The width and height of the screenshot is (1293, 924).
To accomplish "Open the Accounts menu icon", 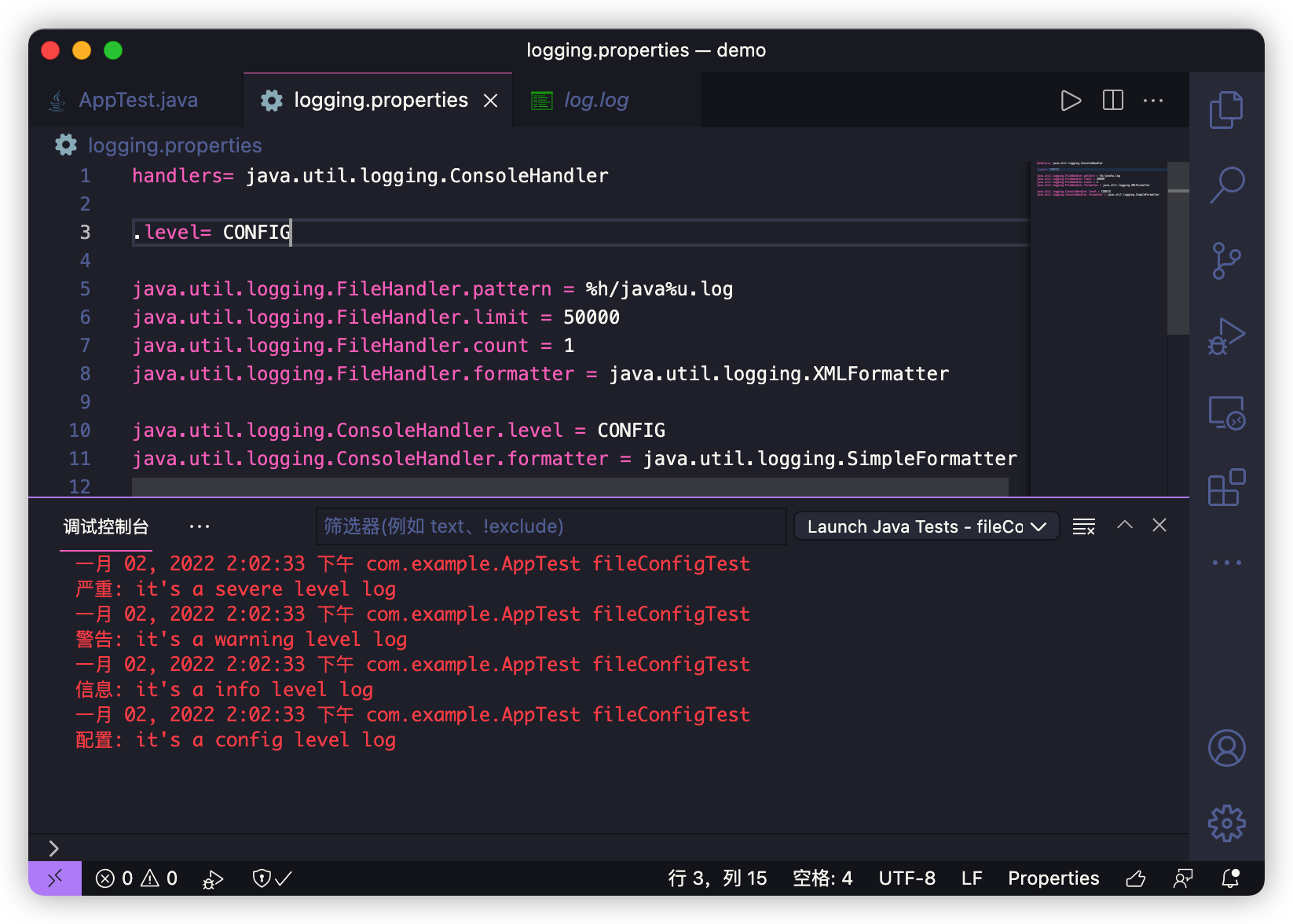I will click(1226, 748).
